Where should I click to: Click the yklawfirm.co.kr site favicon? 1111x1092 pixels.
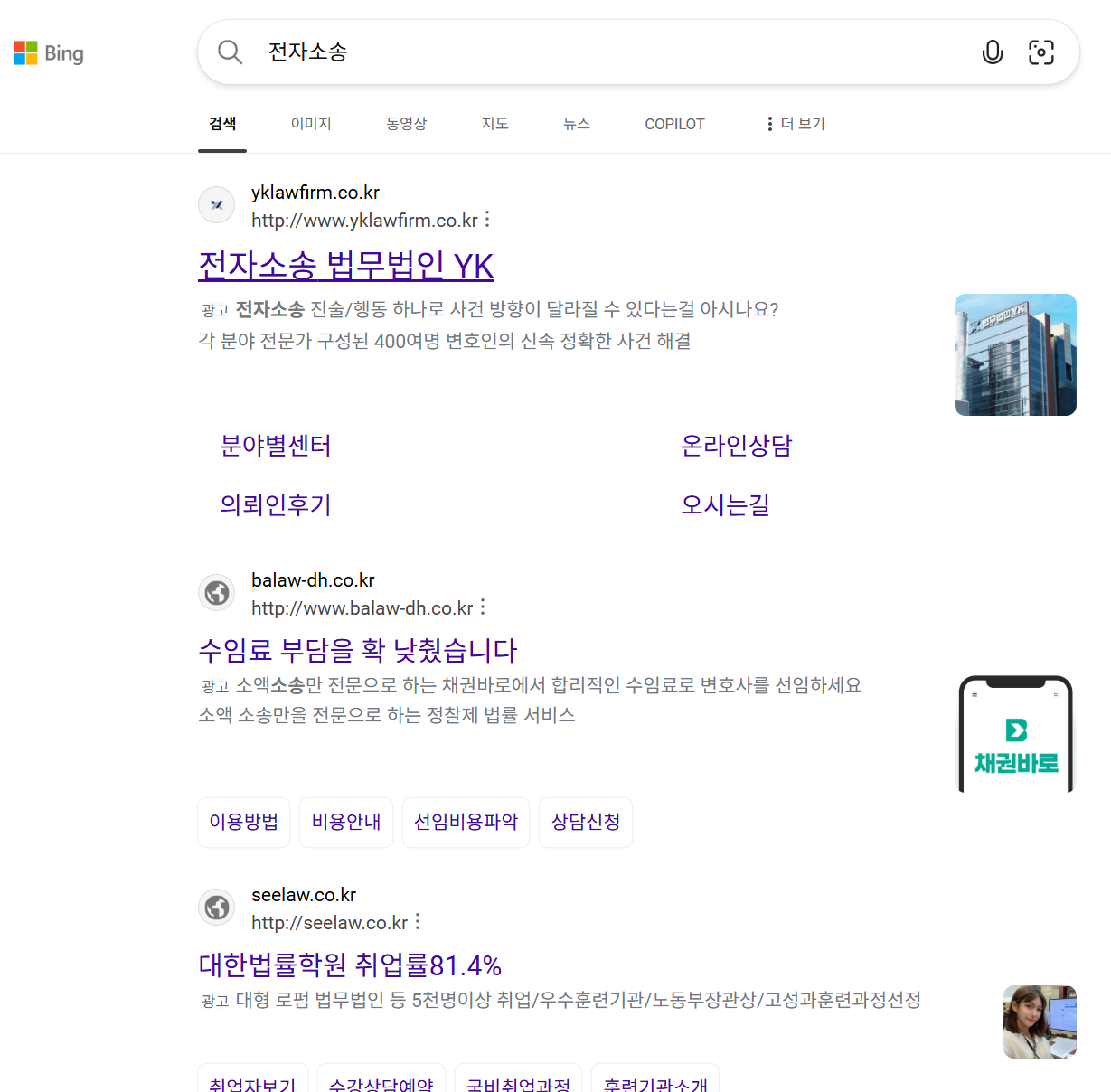(217, 205)
